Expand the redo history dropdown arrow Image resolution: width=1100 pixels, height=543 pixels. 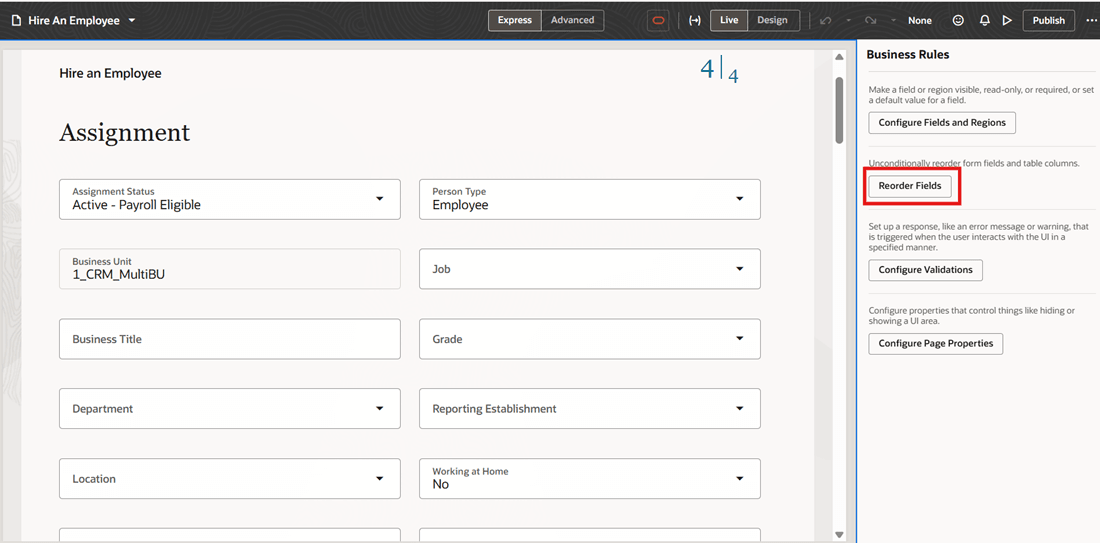pos(894,20)
